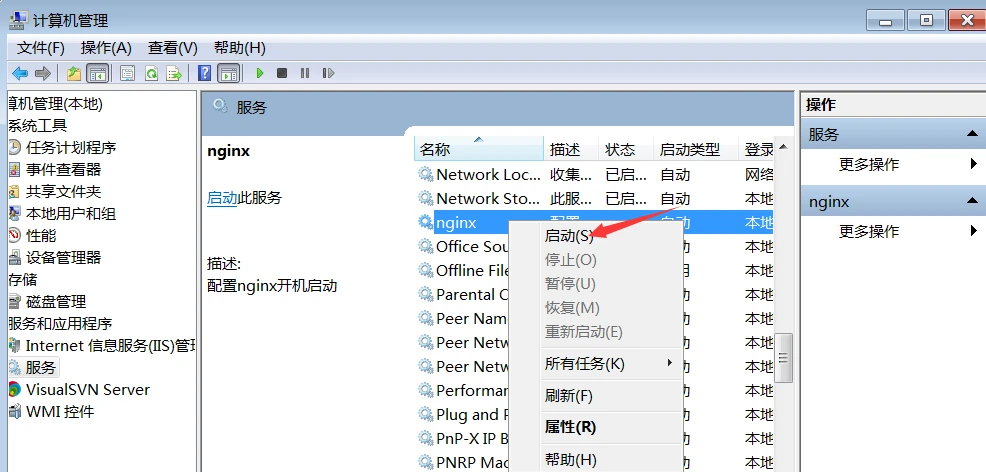Click the Stop Service square icon

tap(282, 74)
